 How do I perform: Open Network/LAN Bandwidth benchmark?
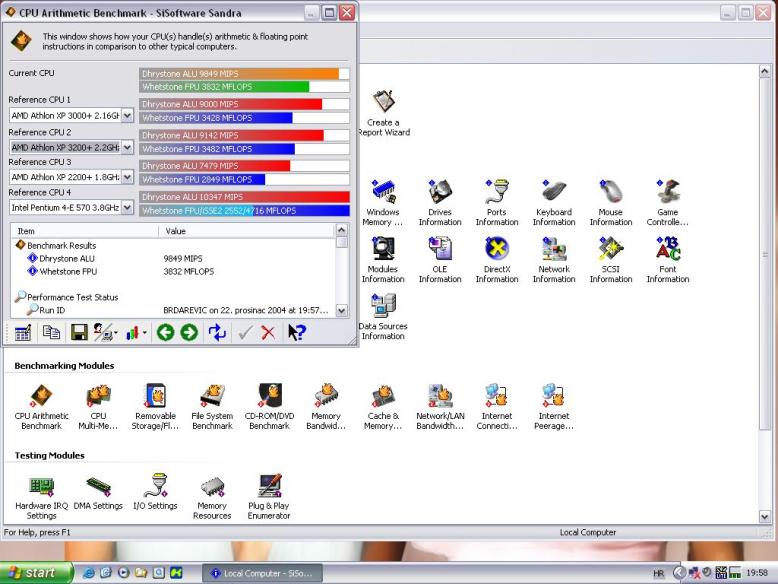coord(440,406)
